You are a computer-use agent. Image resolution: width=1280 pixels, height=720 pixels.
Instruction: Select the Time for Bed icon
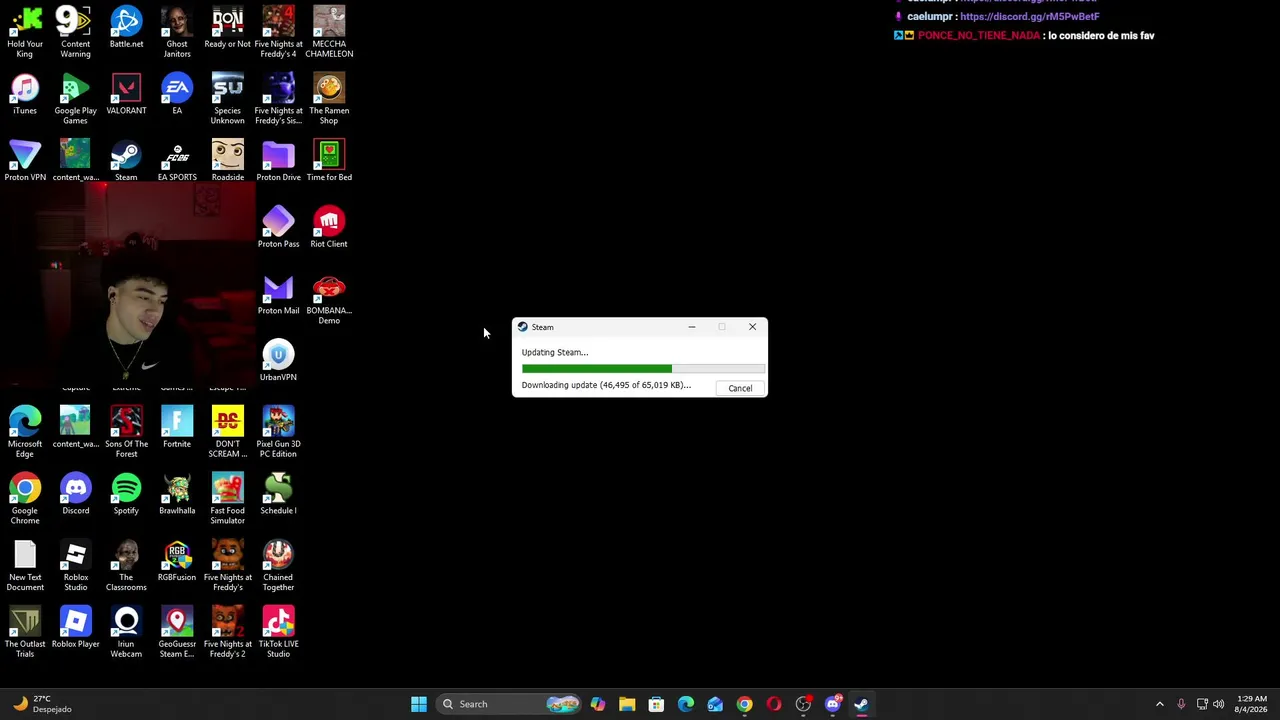click(x=329, y=161)
